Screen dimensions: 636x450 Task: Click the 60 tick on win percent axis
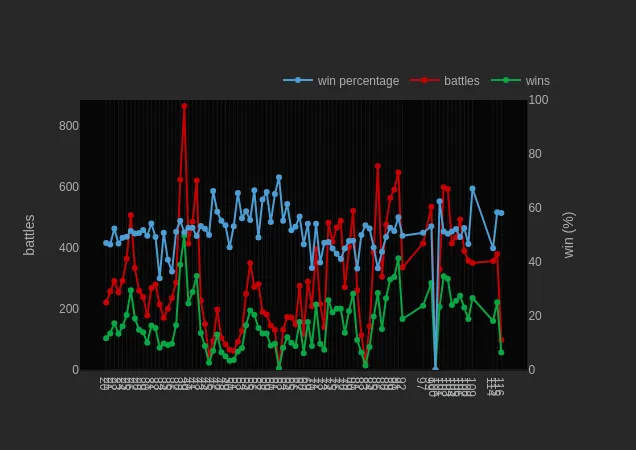click(x=535, y=208)
